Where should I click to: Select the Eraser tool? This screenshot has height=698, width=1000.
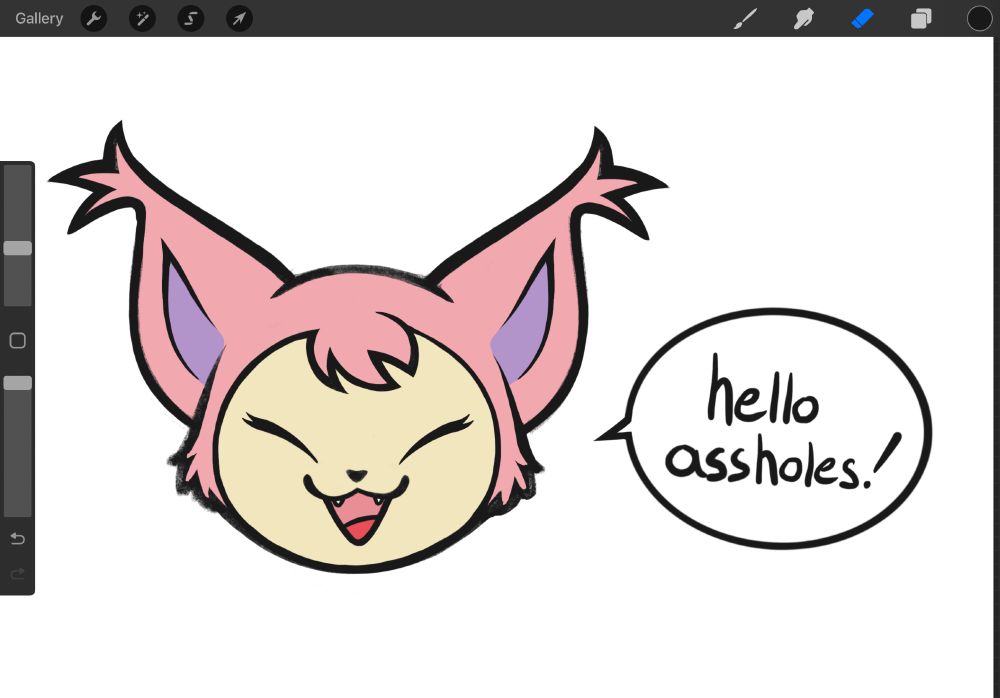862,19
